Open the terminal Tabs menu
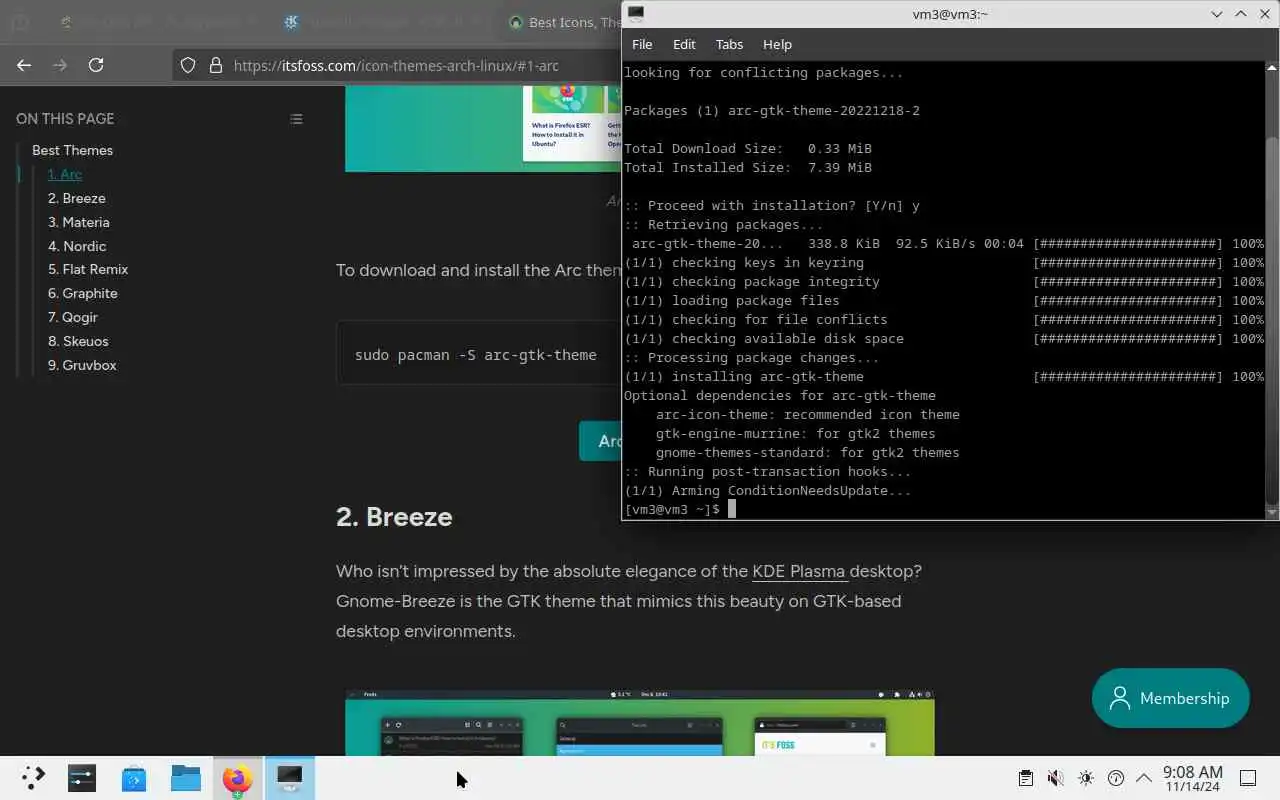The height and width of the screenshot is (800, 1280). click(x=729, y=44)
